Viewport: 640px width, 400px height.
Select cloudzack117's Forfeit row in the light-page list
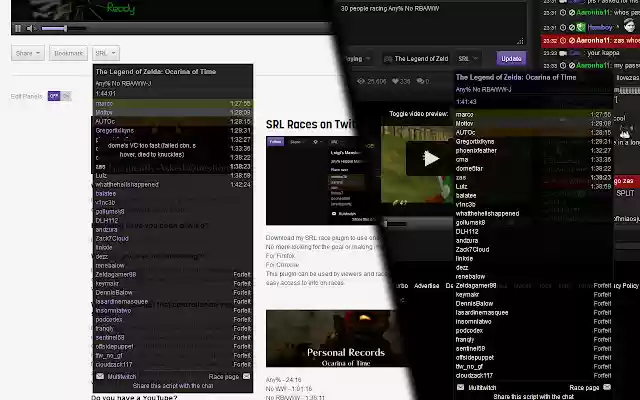point(173,364)
